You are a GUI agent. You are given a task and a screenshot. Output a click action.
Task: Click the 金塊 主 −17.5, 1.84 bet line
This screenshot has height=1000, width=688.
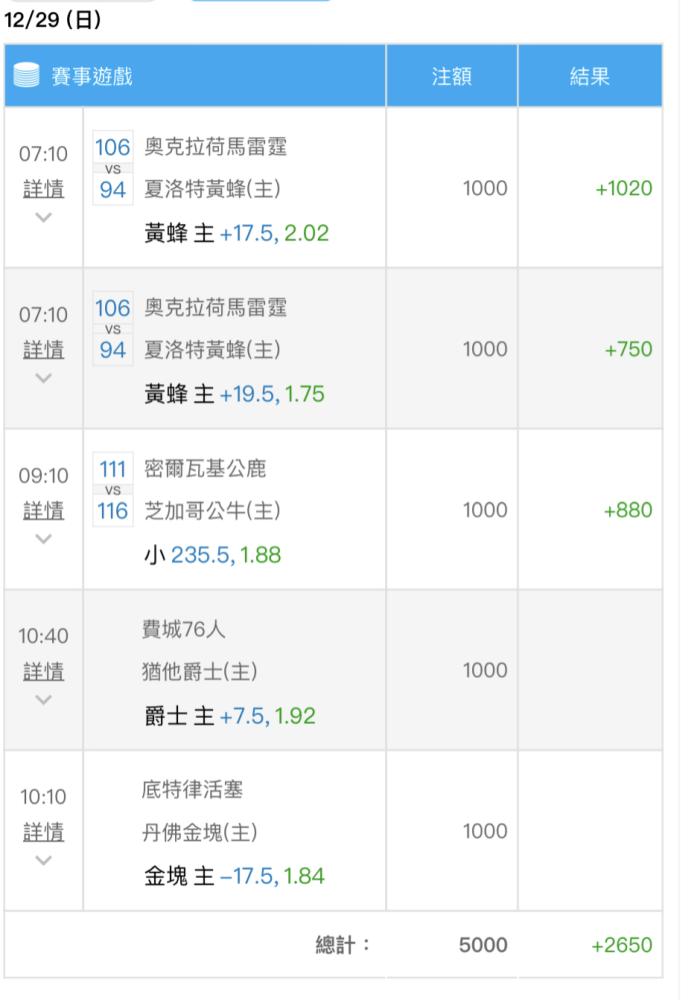coord(234,876)
